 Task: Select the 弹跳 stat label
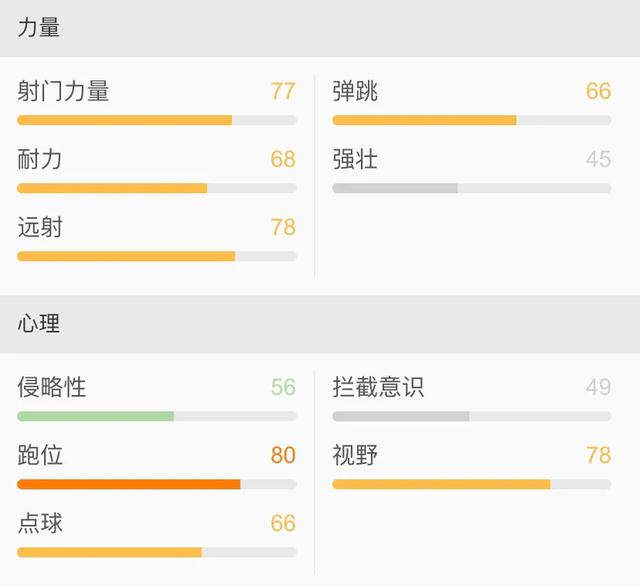355,91
